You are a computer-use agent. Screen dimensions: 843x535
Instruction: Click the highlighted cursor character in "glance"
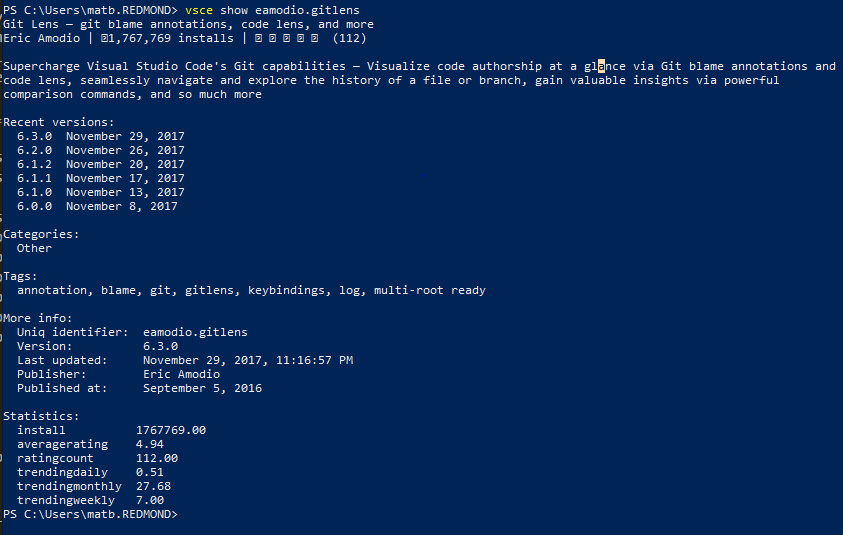(x=601, y=66)
